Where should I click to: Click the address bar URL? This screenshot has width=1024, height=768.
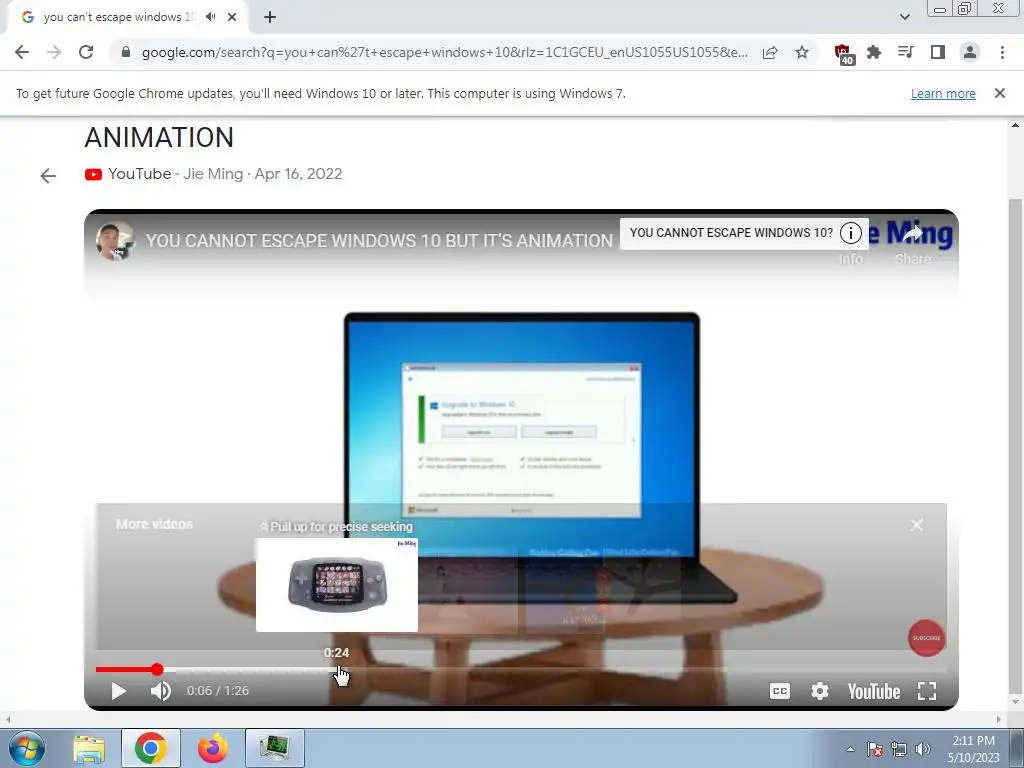coord(445,52)
